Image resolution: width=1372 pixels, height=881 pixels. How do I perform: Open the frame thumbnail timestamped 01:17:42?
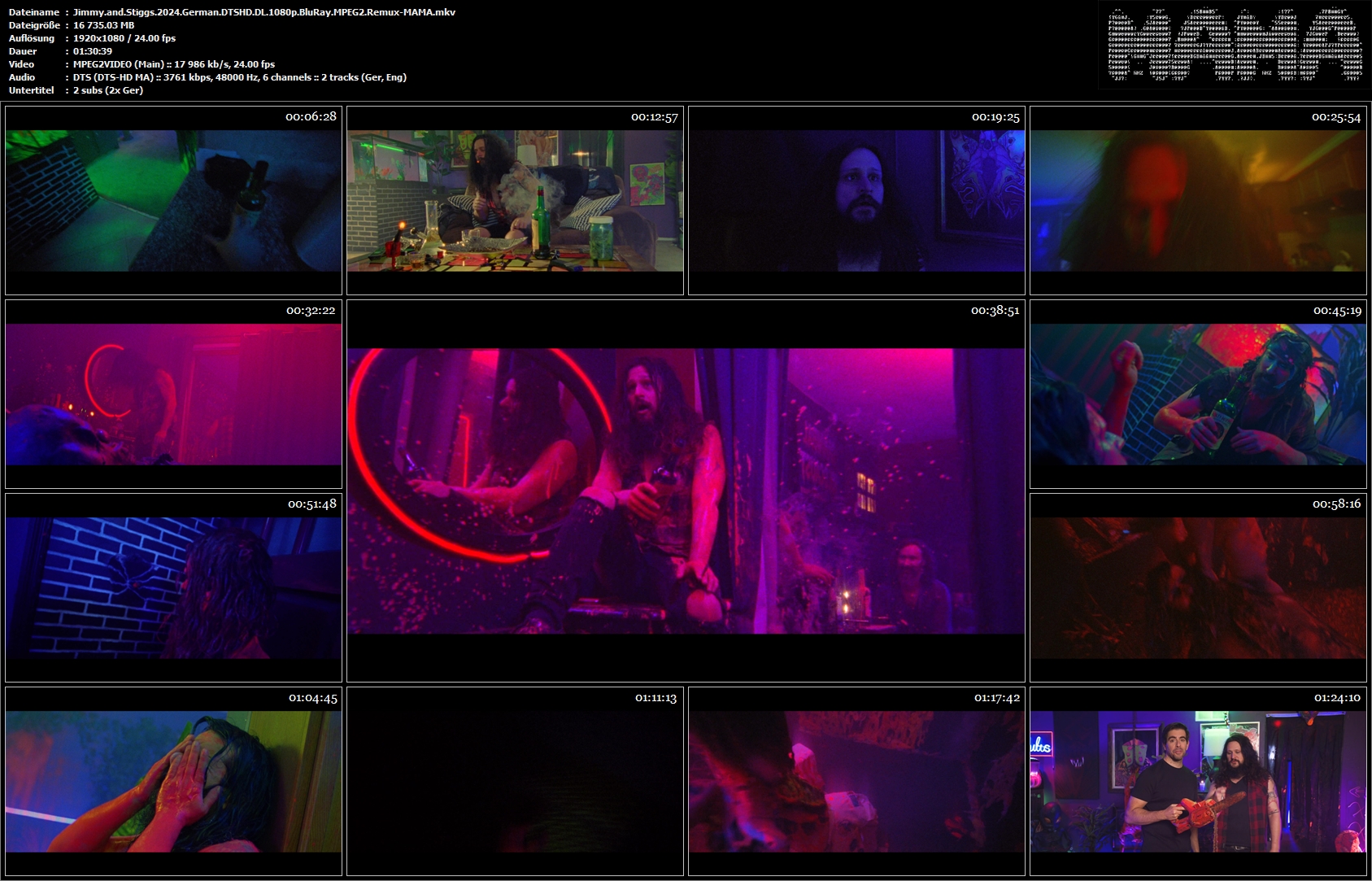click(856, 781)
